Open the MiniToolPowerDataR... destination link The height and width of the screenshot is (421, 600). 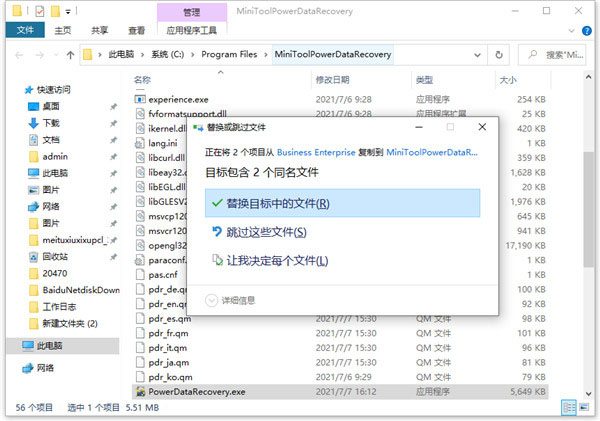click(432, 152)
